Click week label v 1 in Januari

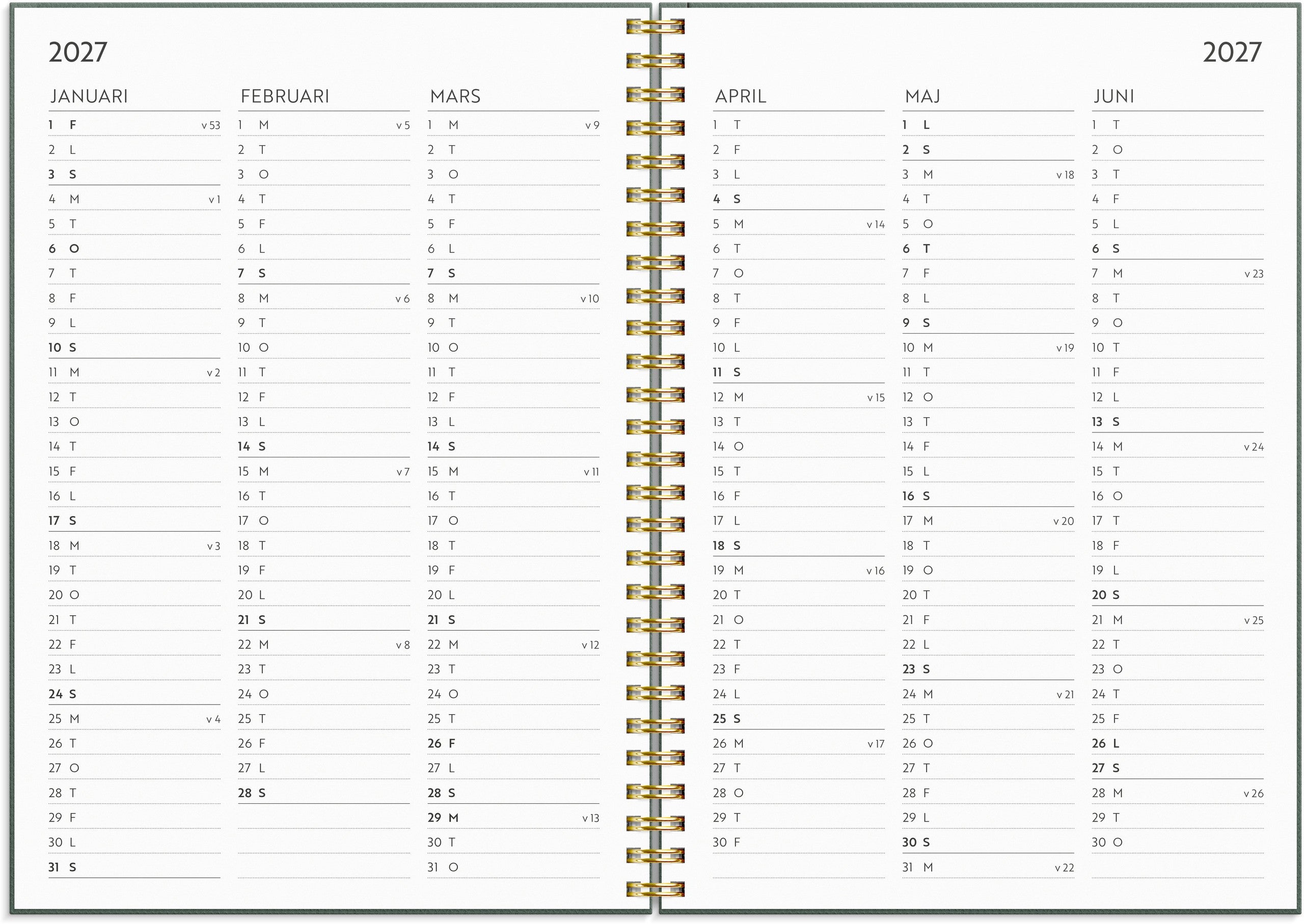tap(214, 200)
